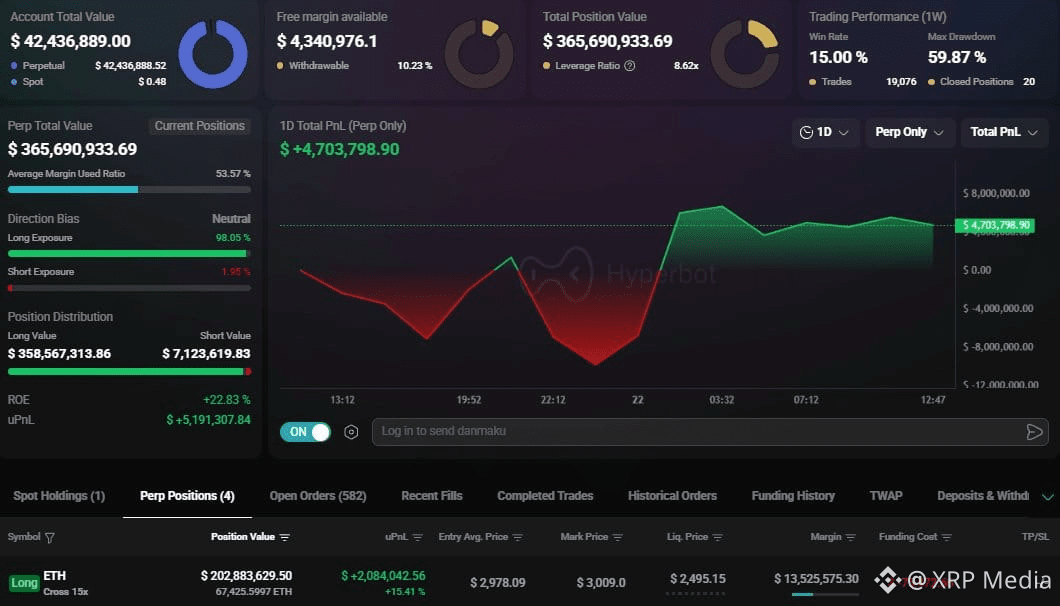The height and width of the screenshot is (606, 1060).
Task: Go to the Recent Fills tab
Action: coord(432,496)
